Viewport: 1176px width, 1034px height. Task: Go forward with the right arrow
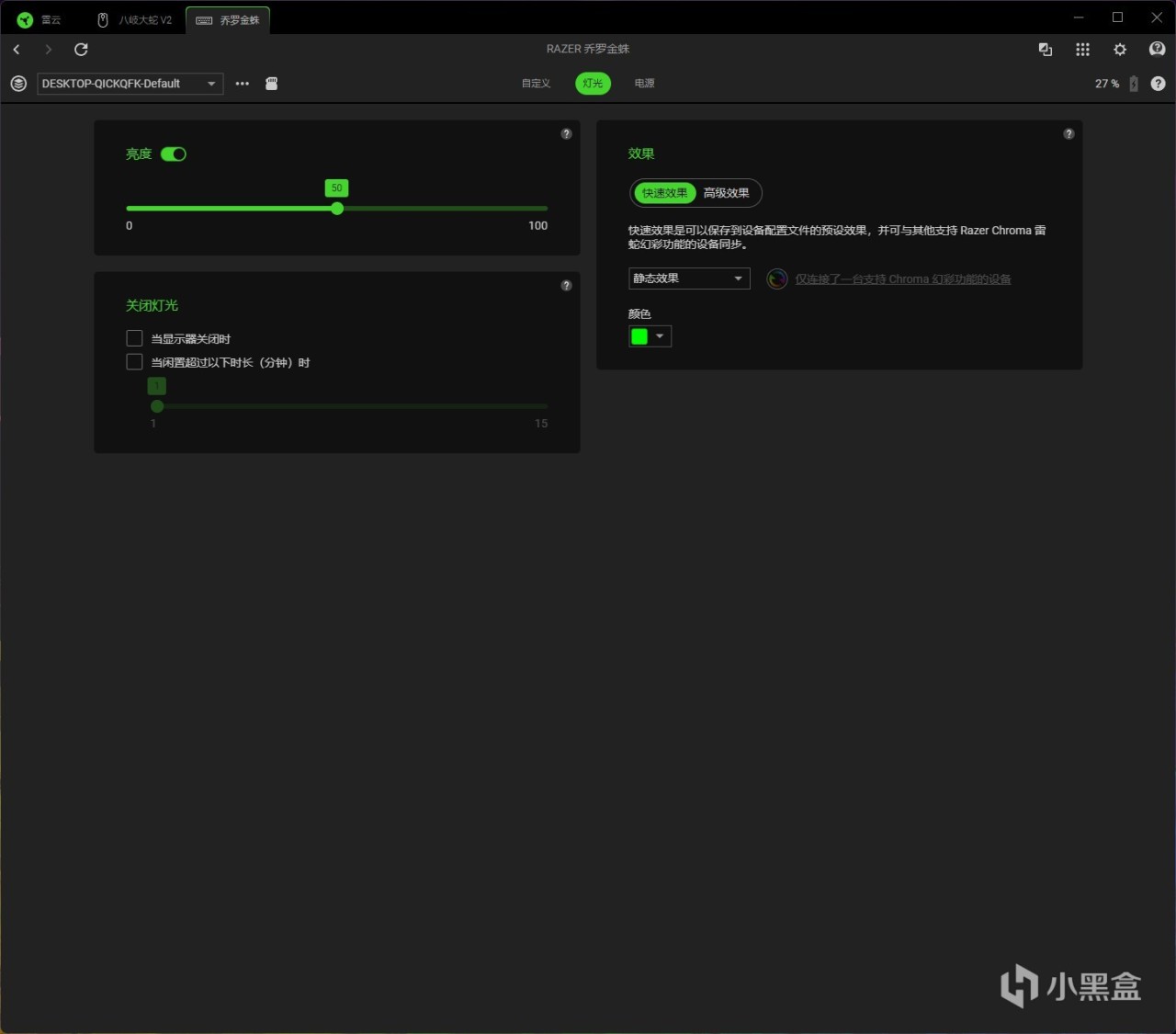point(49,50)
